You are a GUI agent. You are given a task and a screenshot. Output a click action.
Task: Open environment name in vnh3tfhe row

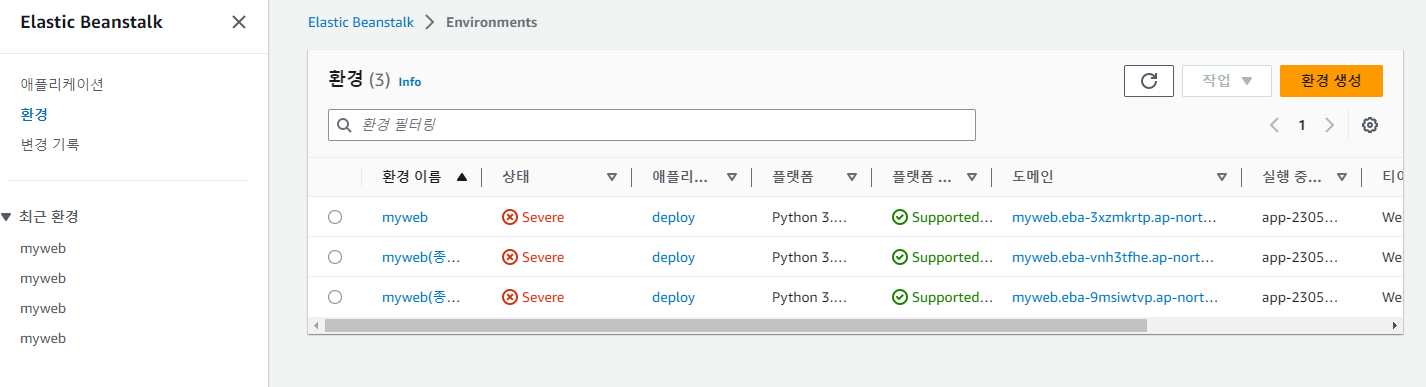coord(421,257)
